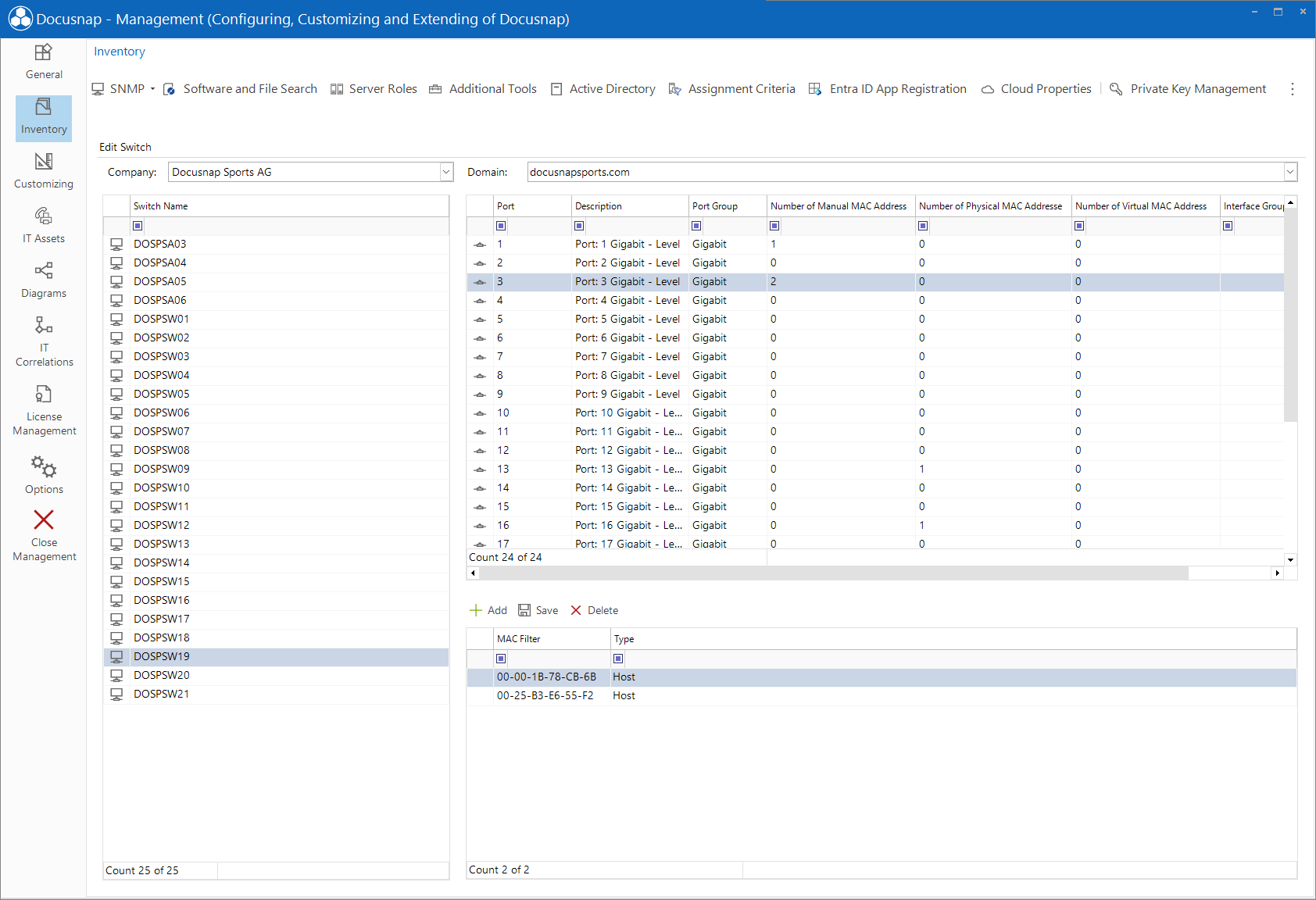The image size is (1316, 900).
Task: Click the Additional Tools toolbar icon
Action: [x=435, y=89]
